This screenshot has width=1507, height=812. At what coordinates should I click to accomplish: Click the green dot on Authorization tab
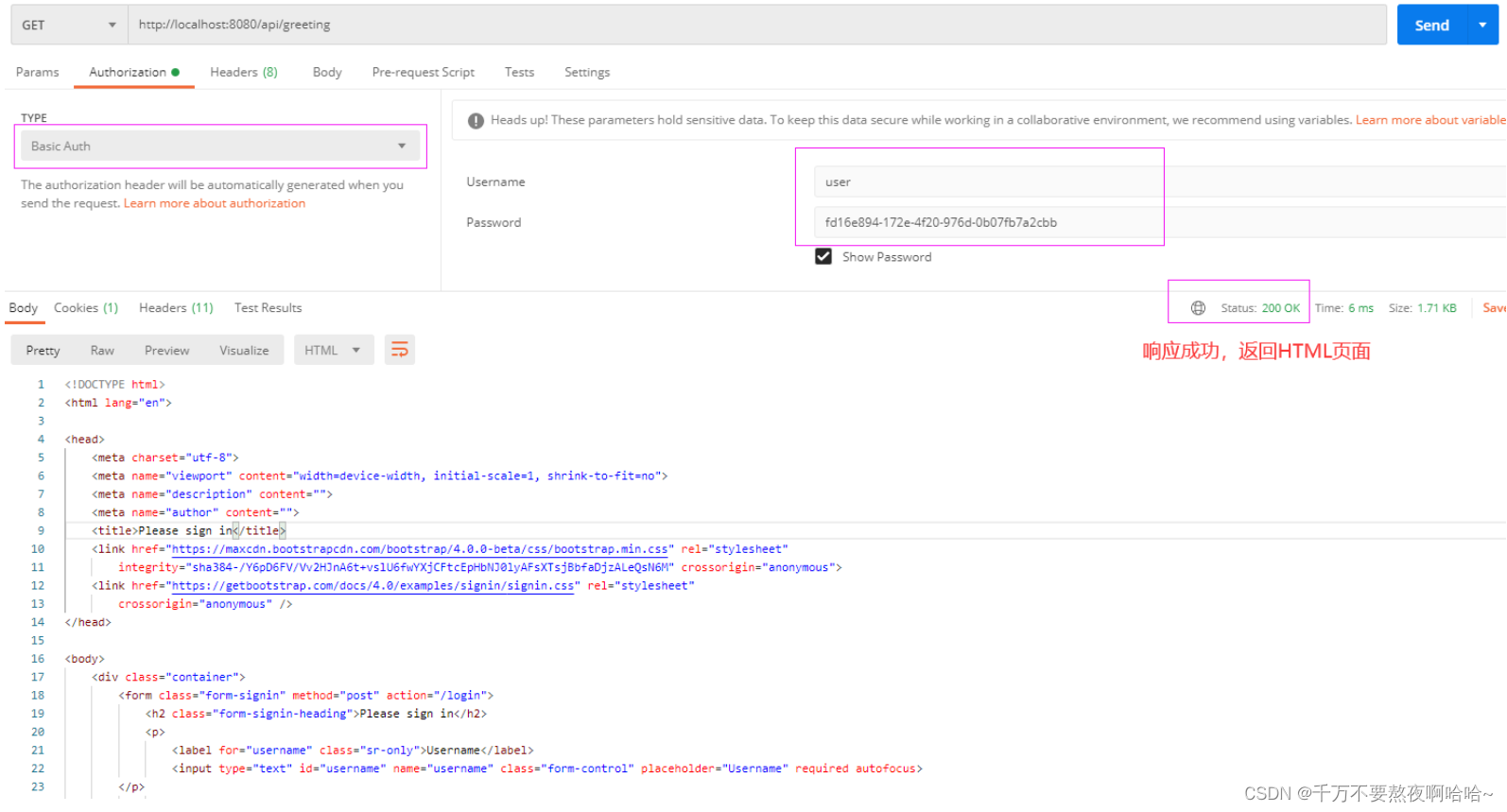[176, 72]
